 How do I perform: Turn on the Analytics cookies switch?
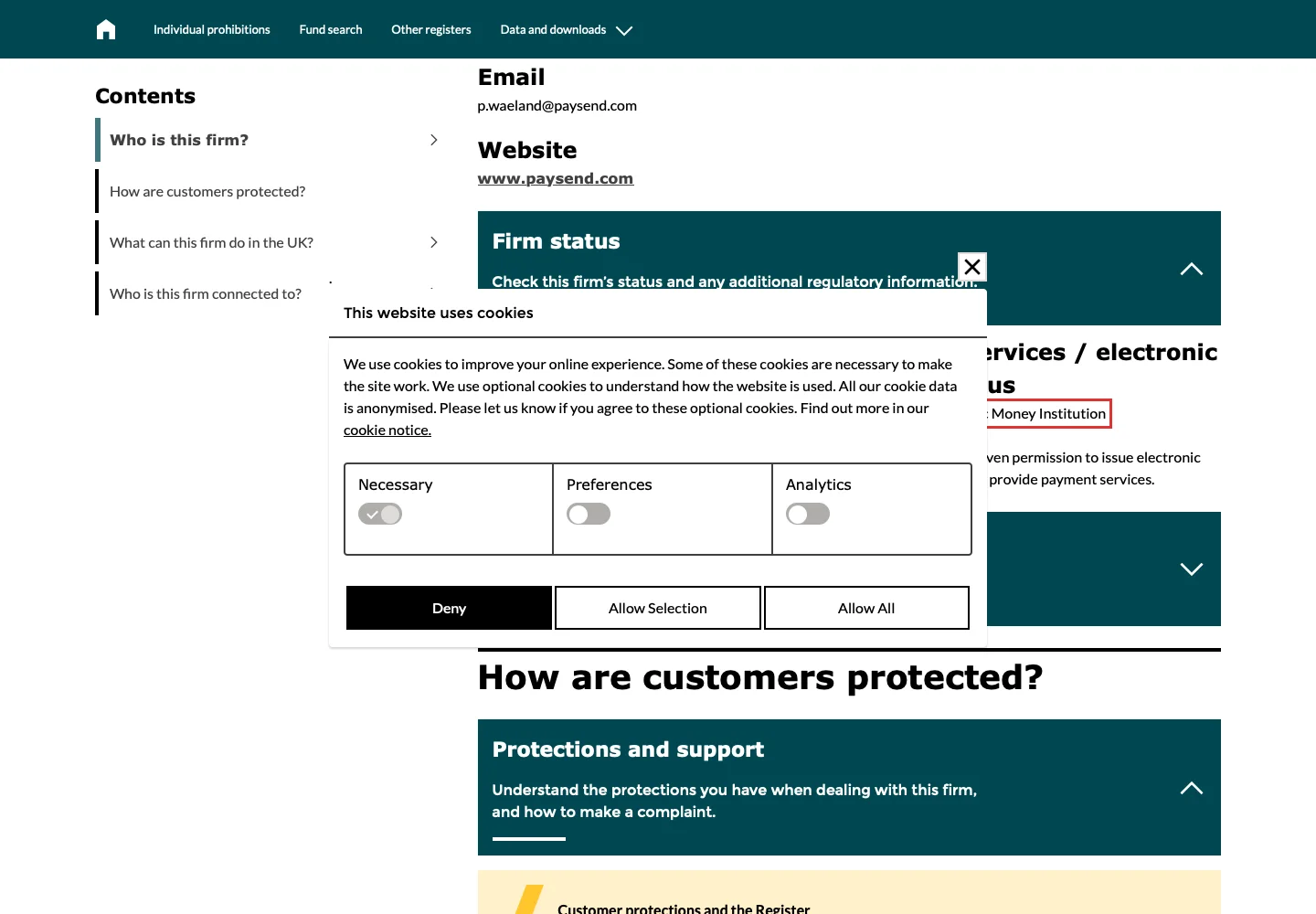(808, 514)
